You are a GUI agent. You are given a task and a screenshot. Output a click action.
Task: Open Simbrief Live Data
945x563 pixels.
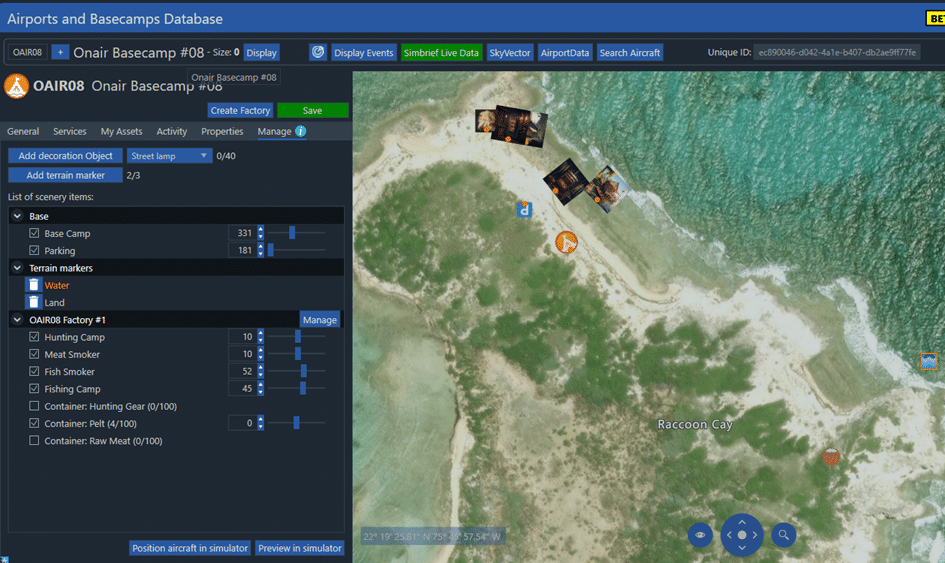pyautogui.click(x=441, y=52)
